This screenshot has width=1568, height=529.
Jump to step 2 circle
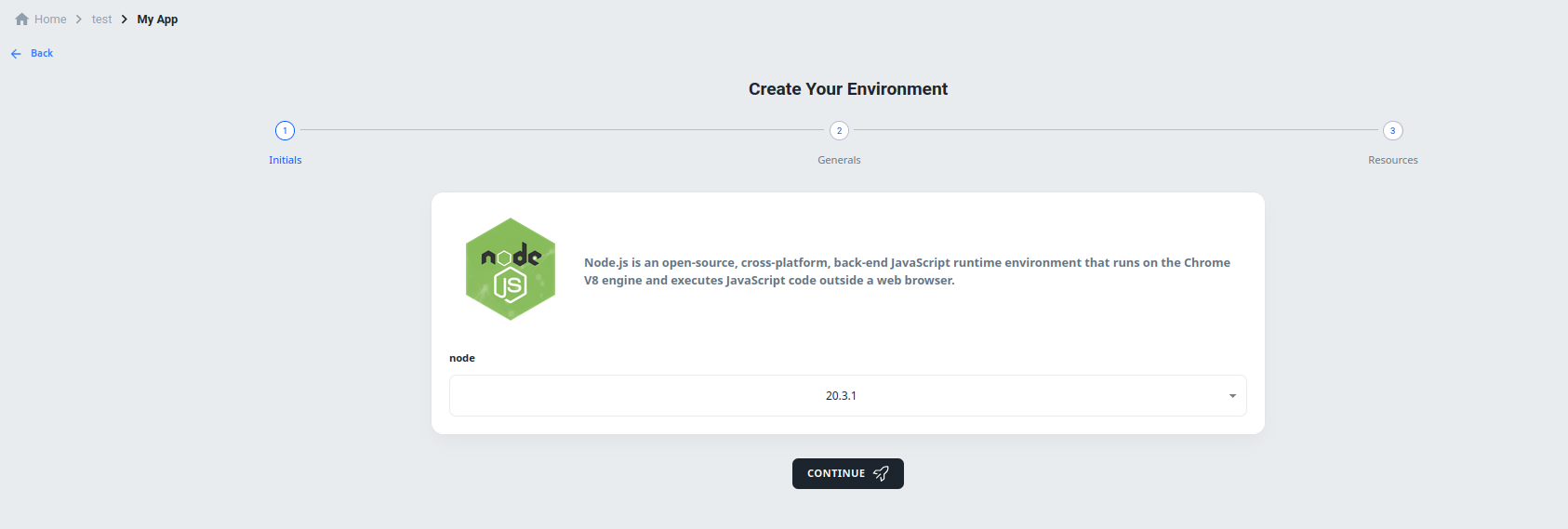(839, 130)
